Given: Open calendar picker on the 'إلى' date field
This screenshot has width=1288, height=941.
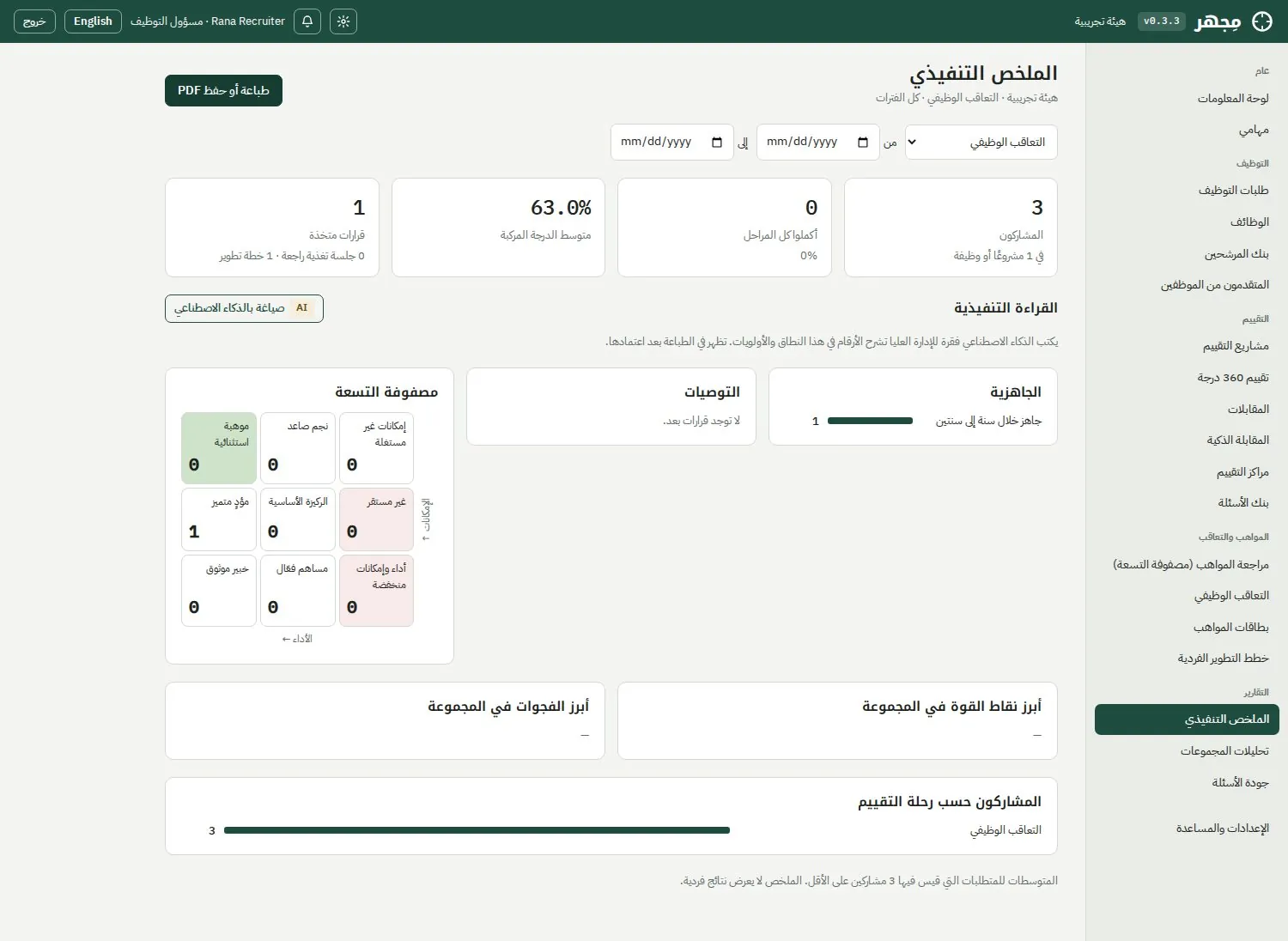Looking at the screenshot, I should (717, 143).
